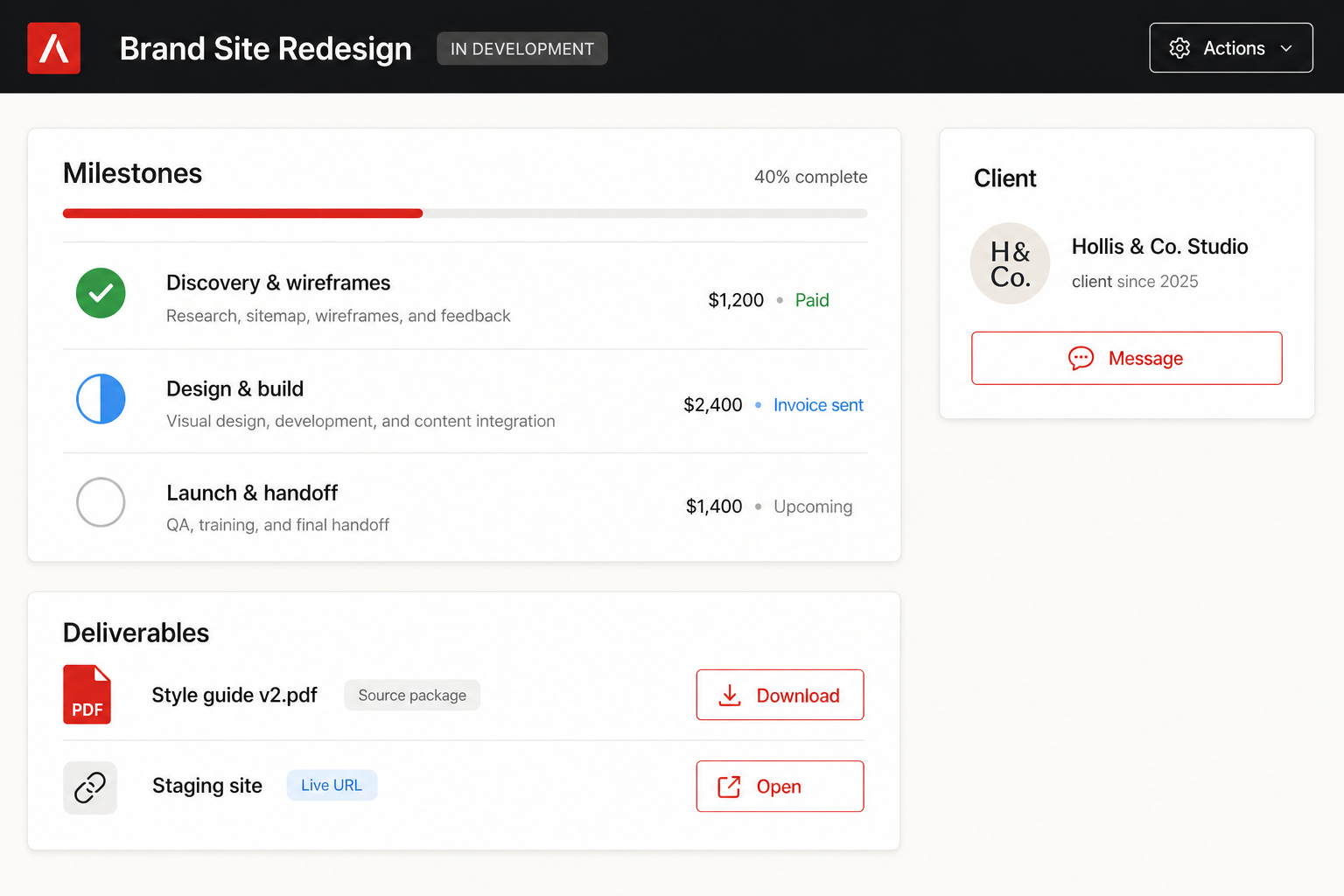This screenshot has height=896, width=1344.
Task: Click the Client heading
Action: click(1005, 178)
